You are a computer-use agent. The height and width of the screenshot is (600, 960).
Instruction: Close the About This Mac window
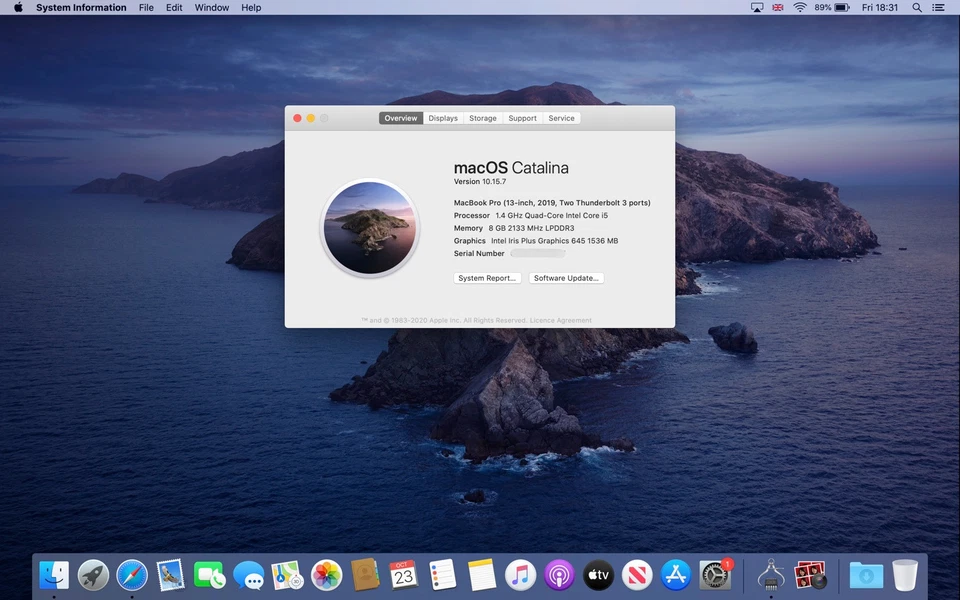(298, 118)
